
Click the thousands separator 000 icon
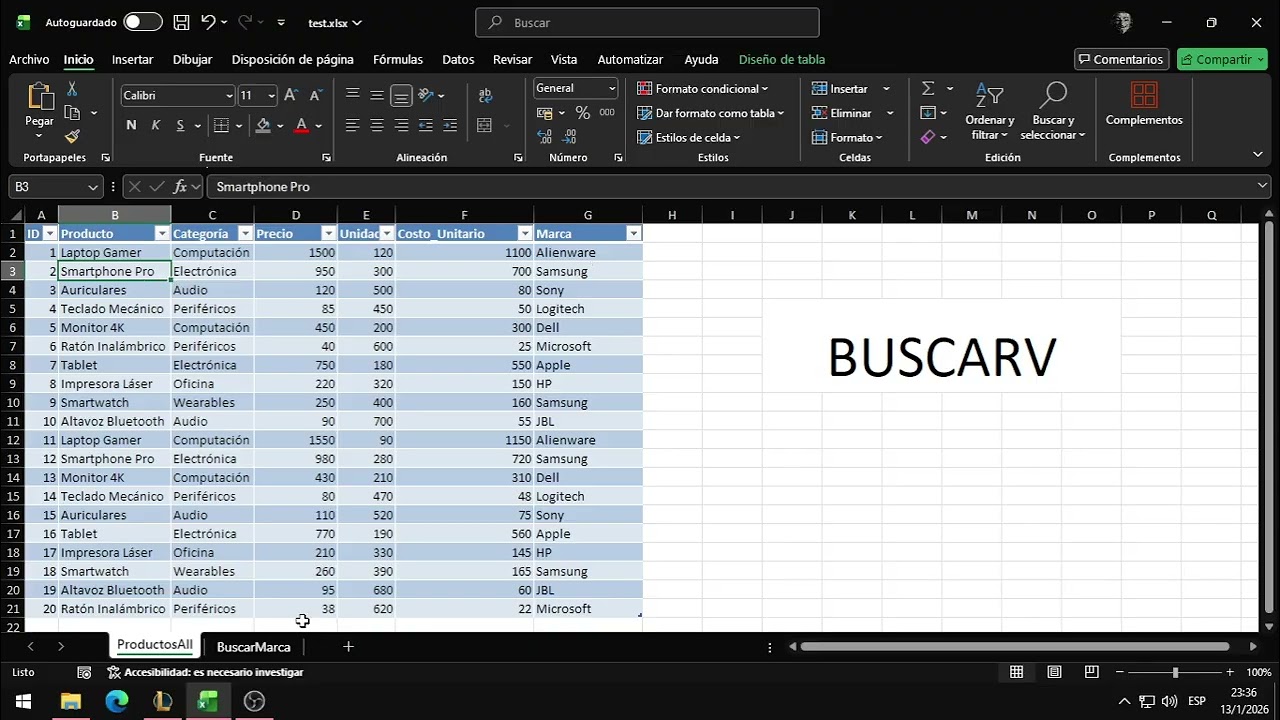click(x=607, y=113)
